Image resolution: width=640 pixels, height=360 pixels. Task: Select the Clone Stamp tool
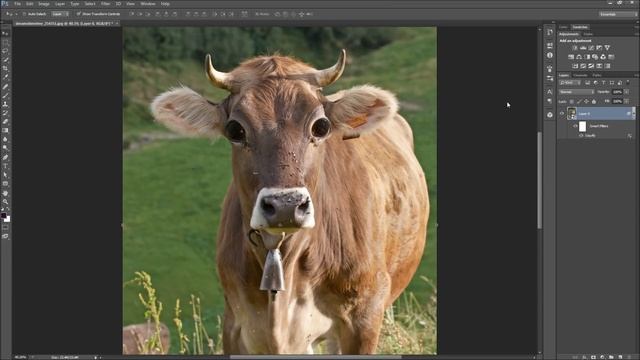(5, 104)
